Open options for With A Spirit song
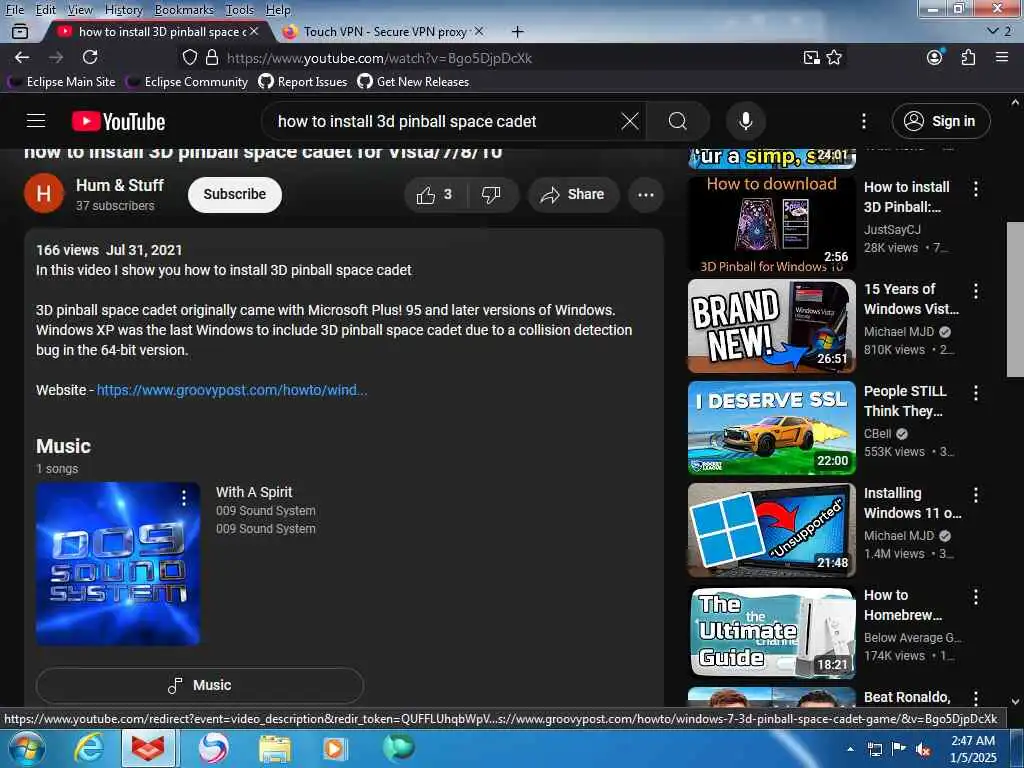This screenshot has width=1024, height=768. coord(184,498)
